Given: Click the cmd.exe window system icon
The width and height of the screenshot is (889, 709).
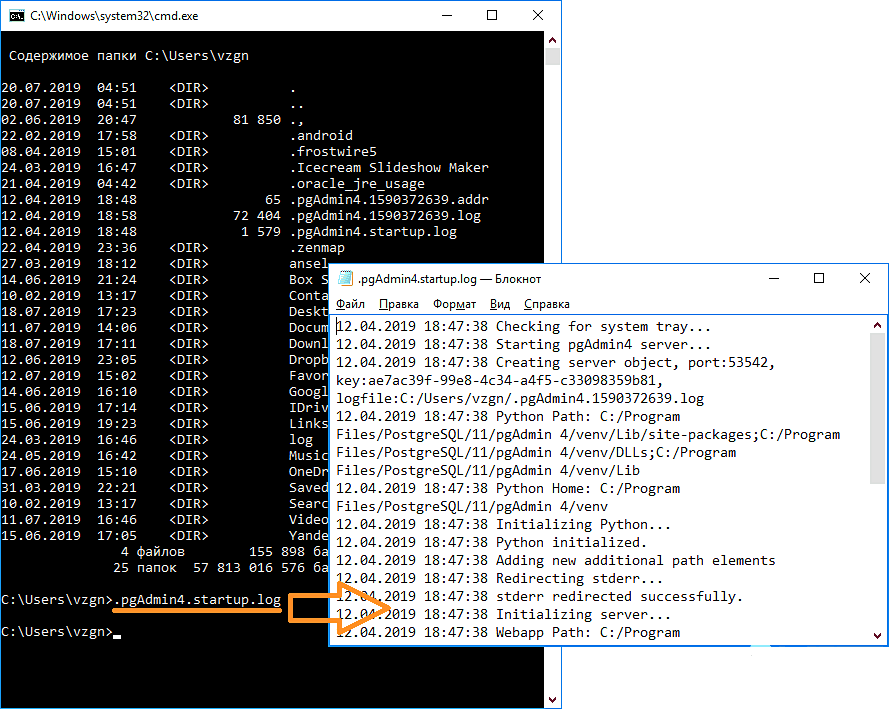Looking at the screenshot, I should tap(14, 16).
